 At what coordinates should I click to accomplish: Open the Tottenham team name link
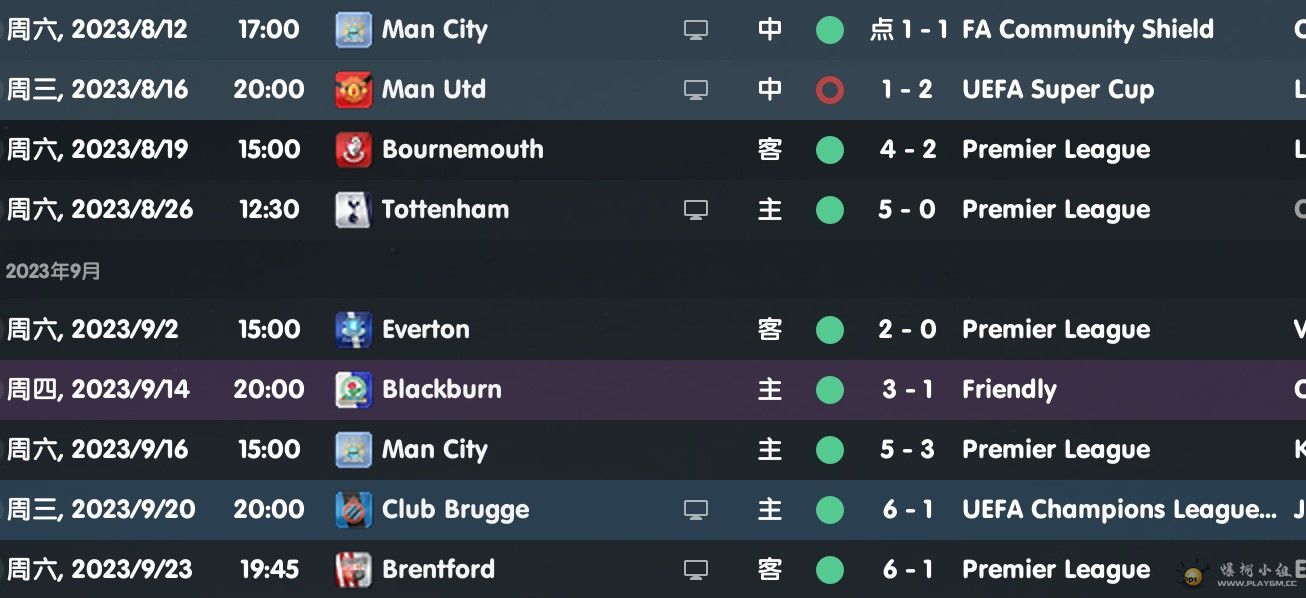(445, 210)
